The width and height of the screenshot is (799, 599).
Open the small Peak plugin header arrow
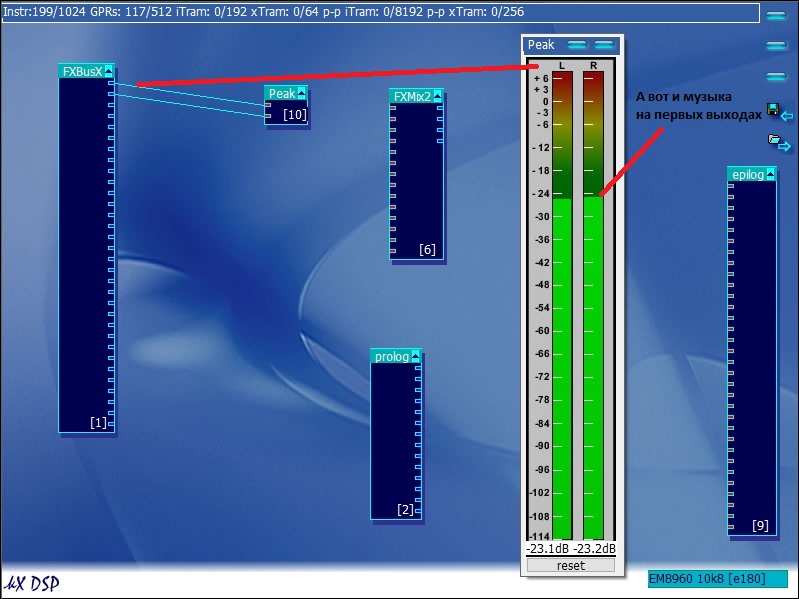[x=302, y=93]
